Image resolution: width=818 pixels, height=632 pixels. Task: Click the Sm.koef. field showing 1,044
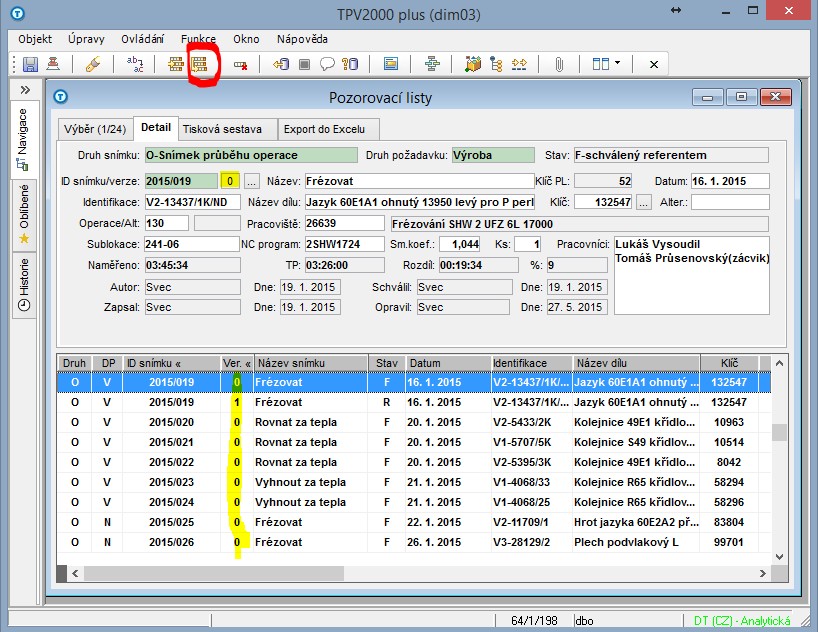click(460, 244)
